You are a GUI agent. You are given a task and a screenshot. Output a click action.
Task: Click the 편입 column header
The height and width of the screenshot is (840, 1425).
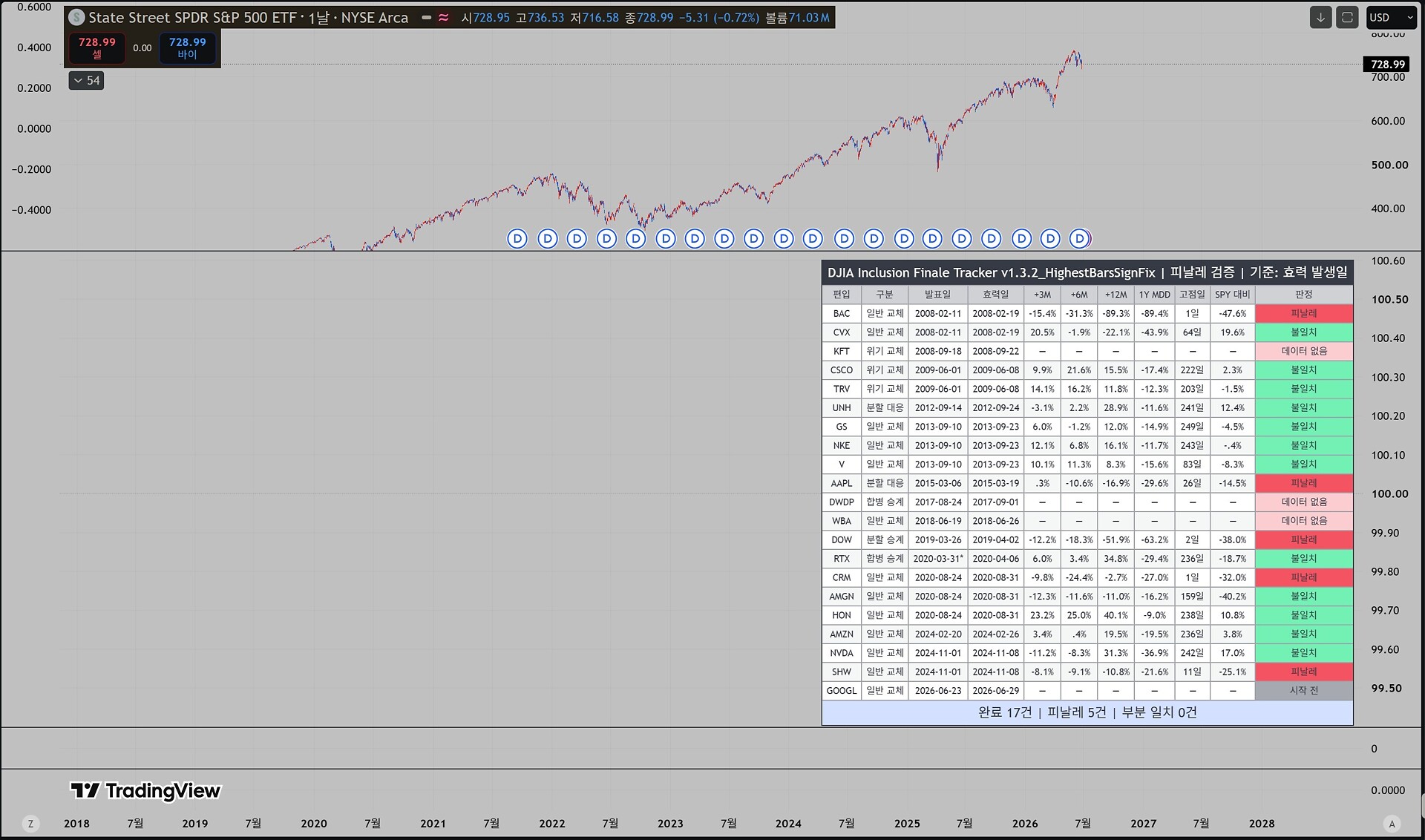(842, 295)
